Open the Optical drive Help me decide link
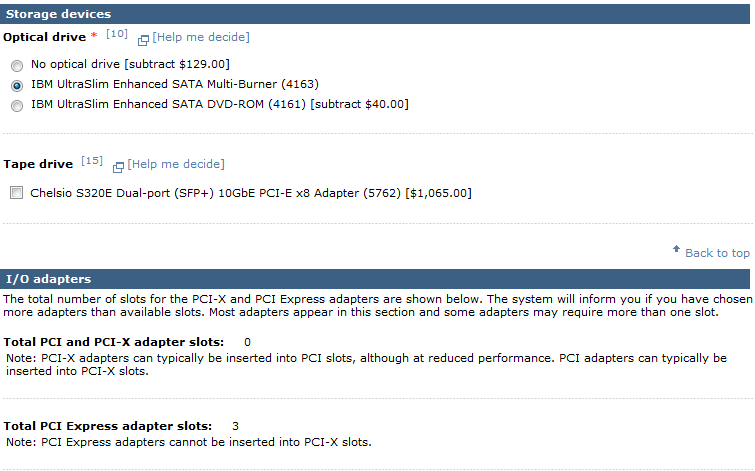 (x=201, y=37)
